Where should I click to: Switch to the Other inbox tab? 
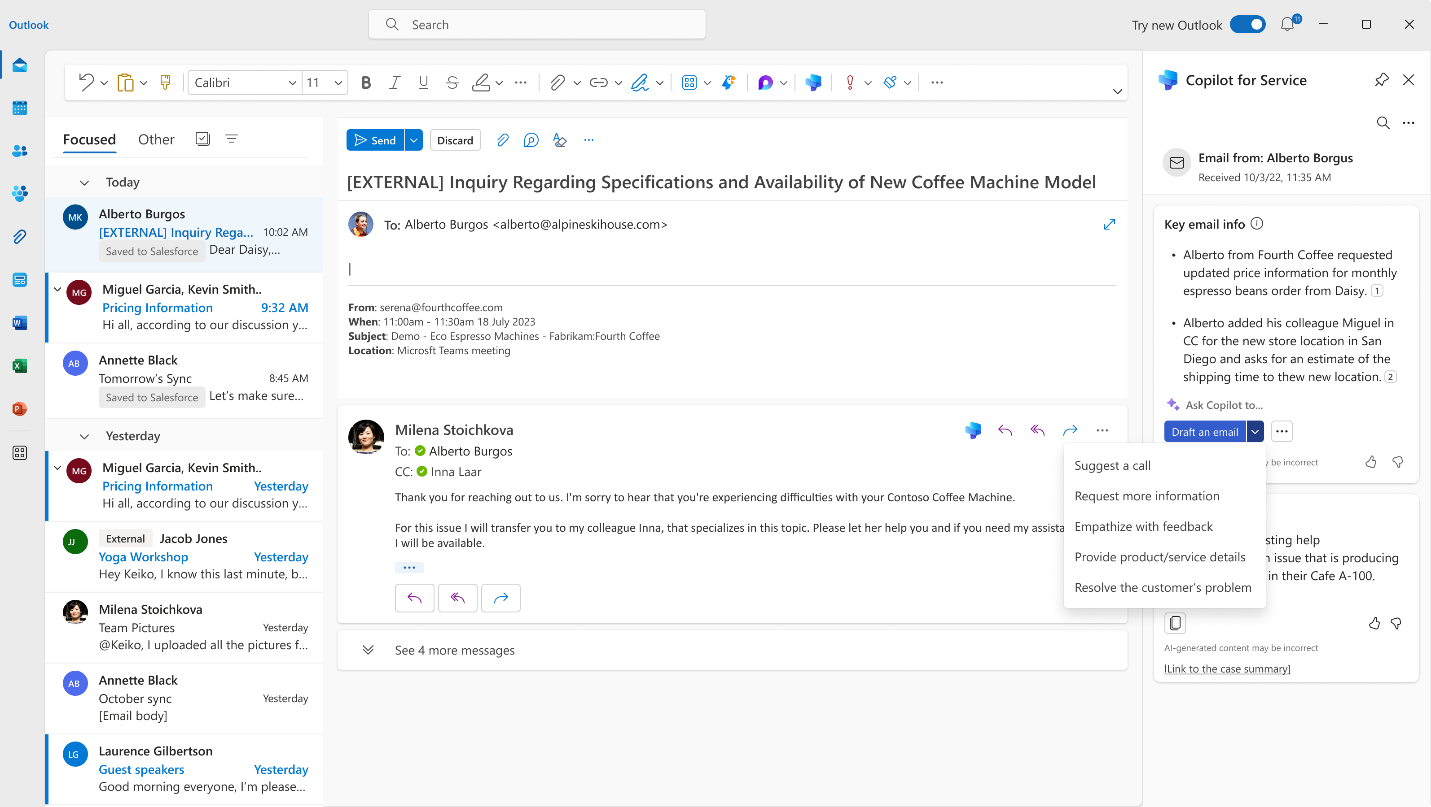coord(156,139)
